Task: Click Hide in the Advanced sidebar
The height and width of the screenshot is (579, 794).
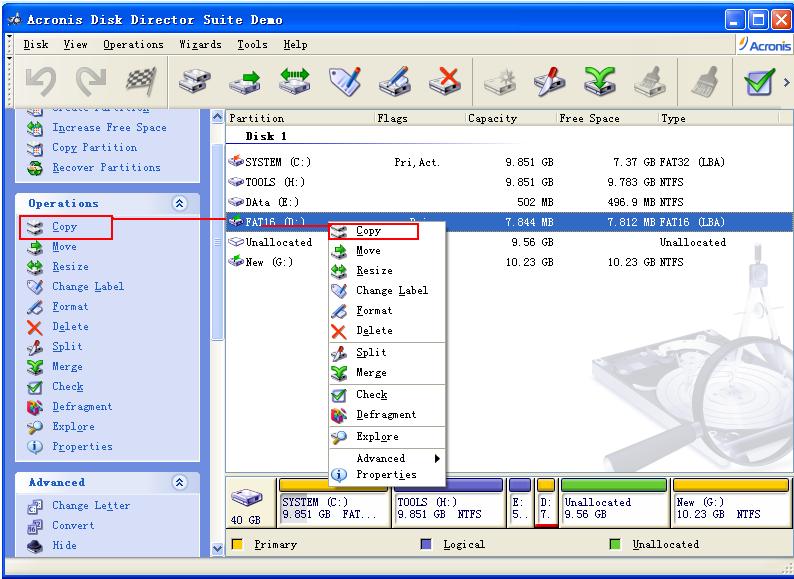Action: tap(64, 546)
